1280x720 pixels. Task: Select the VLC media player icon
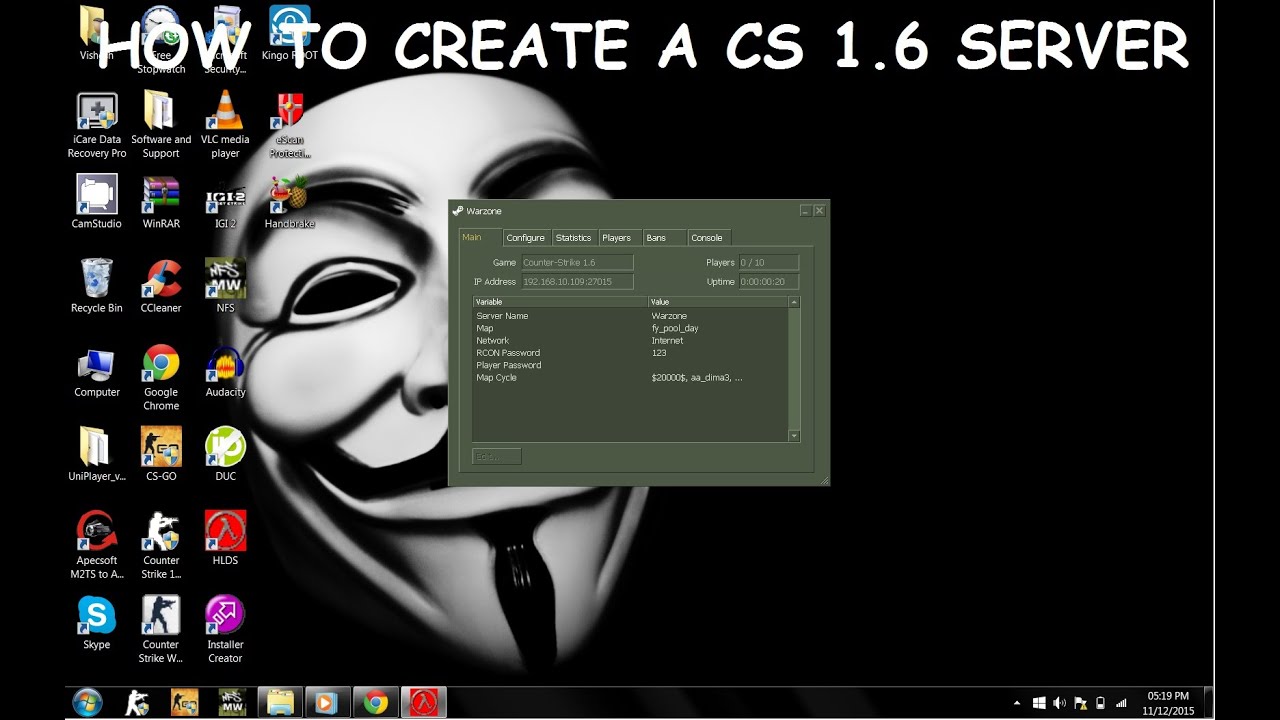tap(225, 125)
